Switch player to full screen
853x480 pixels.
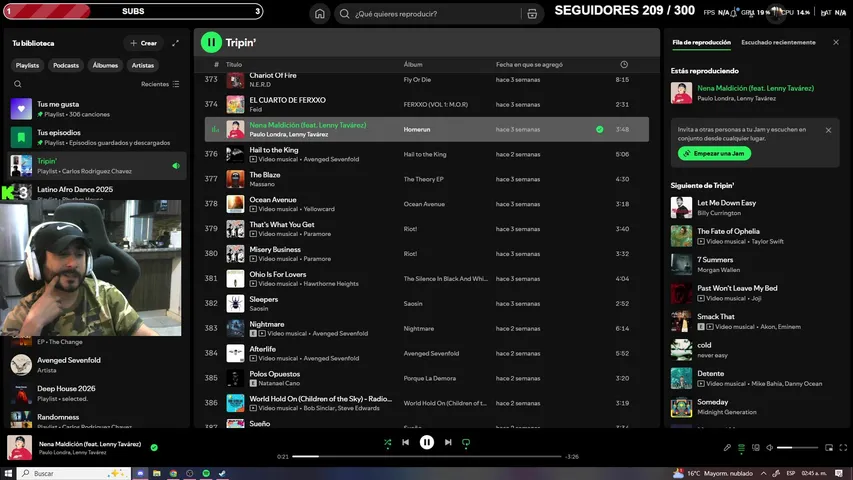coord(843,447)
